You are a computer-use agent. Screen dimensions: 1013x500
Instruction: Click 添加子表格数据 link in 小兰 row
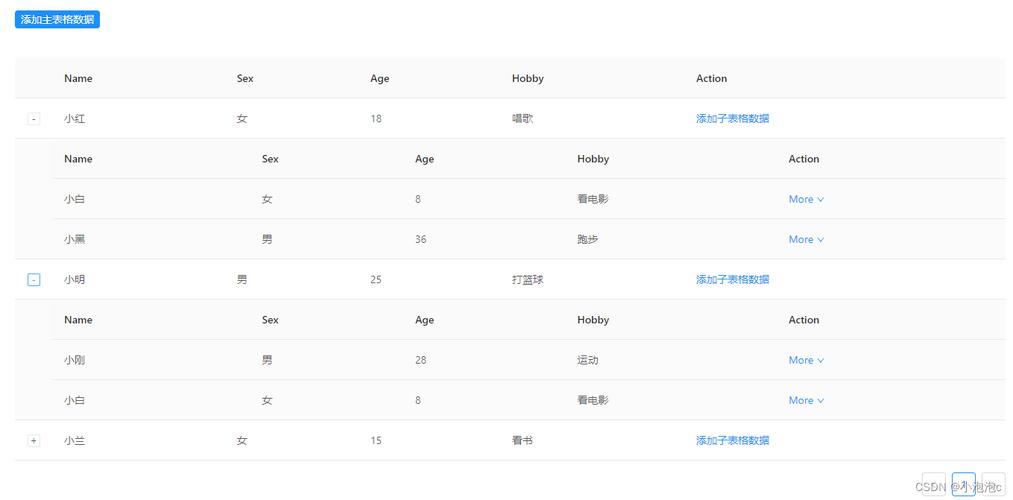coord(732,441)
